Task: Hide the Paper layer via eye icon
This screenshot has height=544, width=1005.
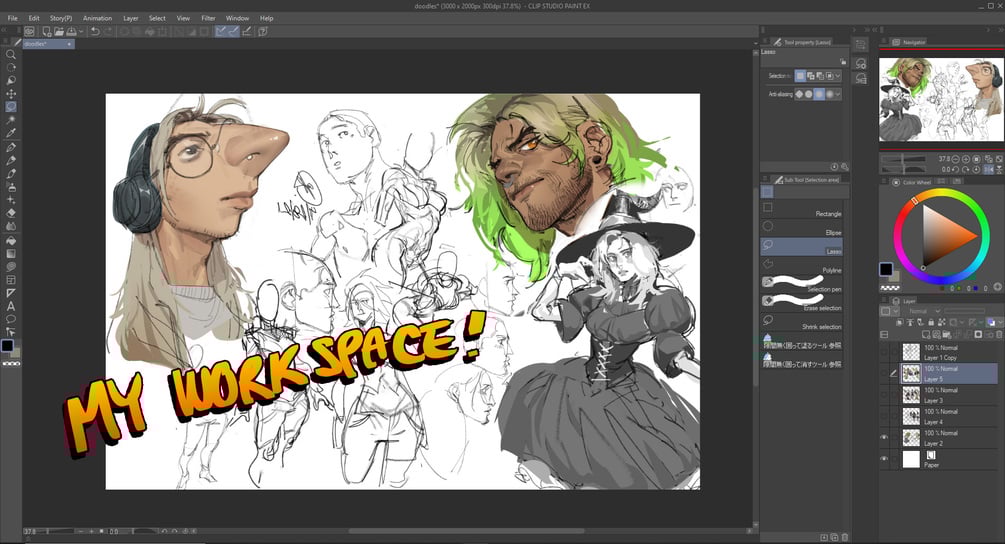Action: coord(883,459)
